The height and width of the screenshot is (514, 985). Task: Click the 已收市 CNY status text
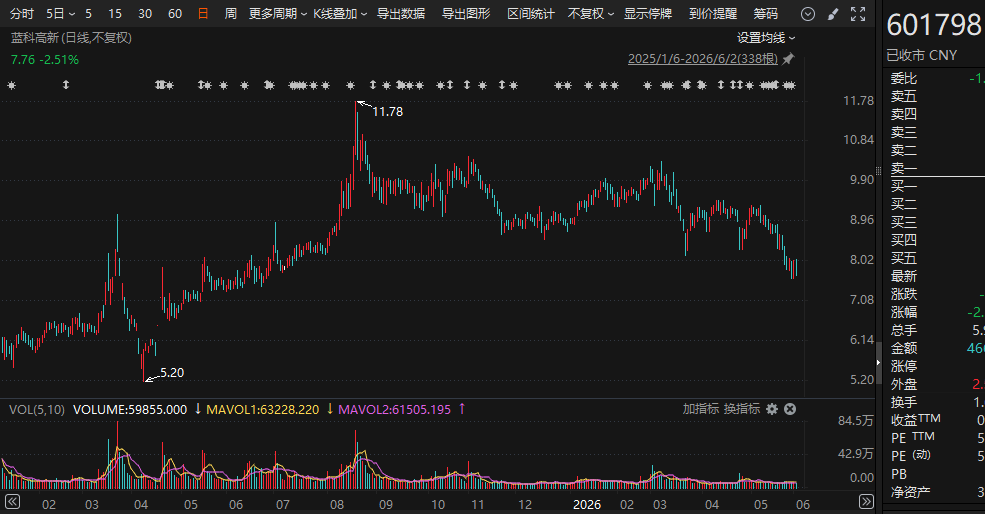[x=922, y=55]
